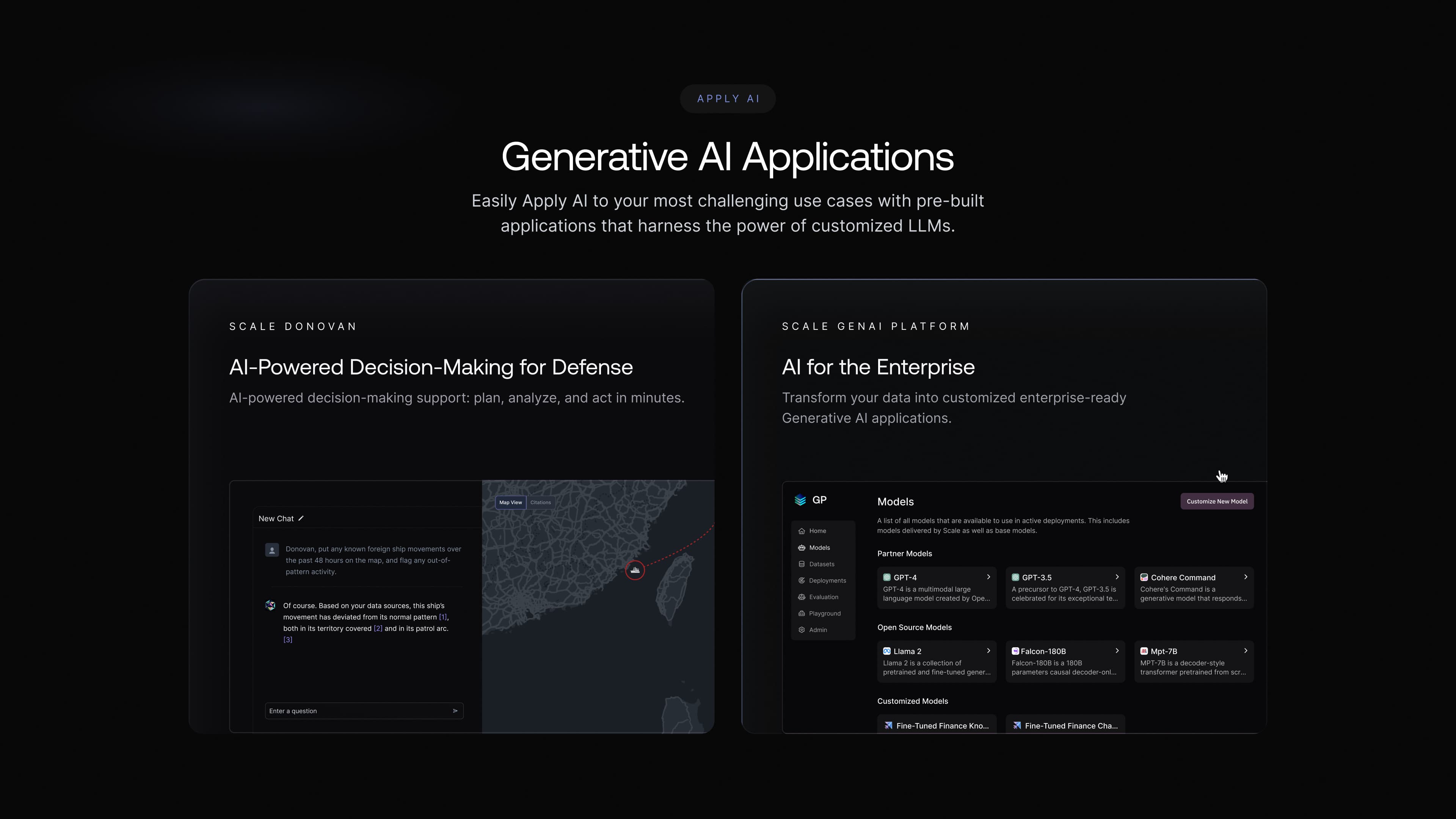1456x819 pixels.
Task: Select Datasets in the sidebar
Action: [x=821, y=564]
